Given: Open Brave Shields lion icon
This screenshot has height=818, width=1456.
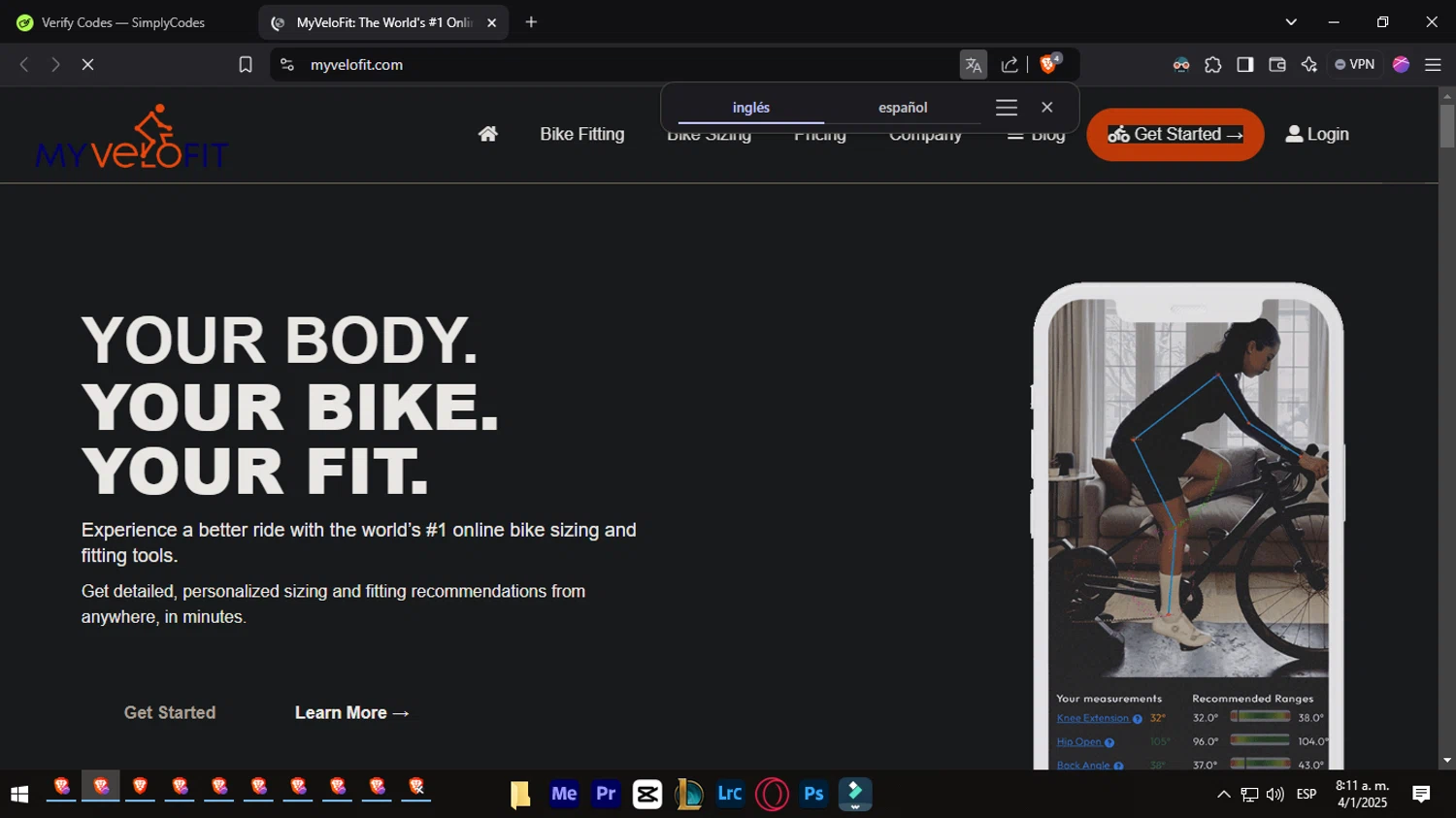Looking at the screenshot, I should pyautogui.click(x=1049, y=64).
